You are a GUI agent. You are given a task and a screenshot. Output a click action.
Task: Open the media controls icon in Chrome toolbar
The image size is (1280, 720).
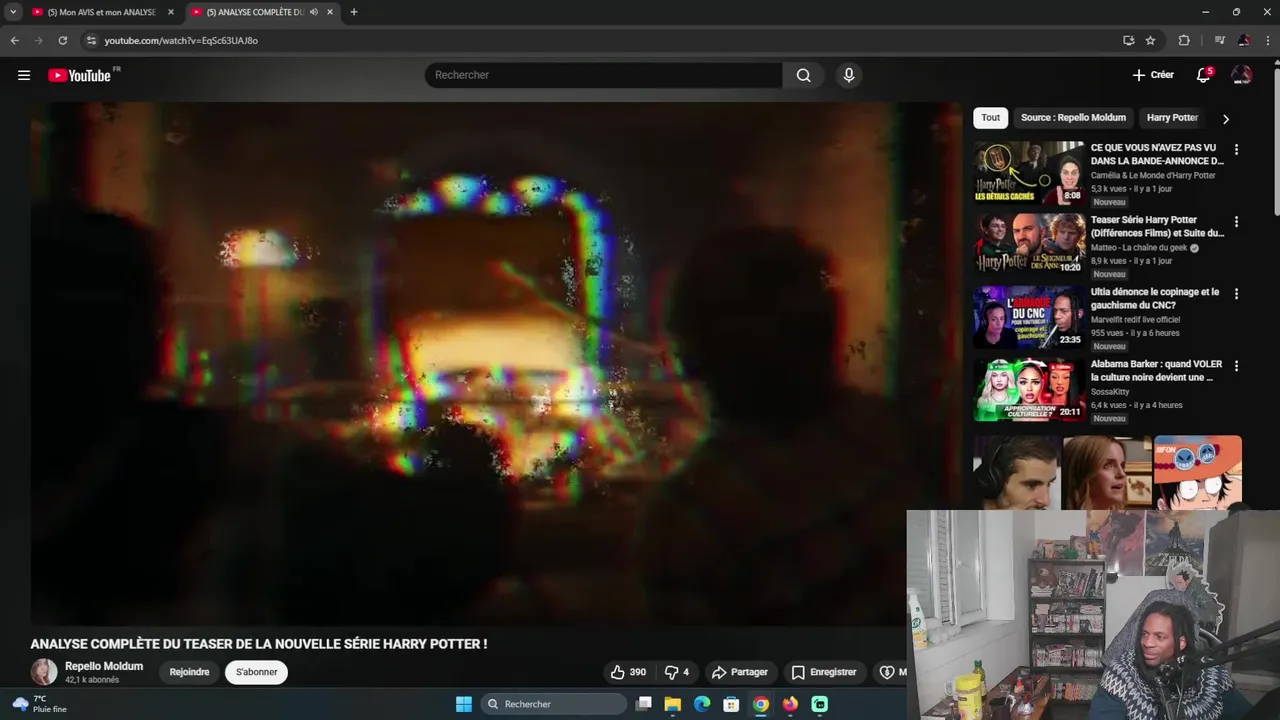tap(1220, 40)
